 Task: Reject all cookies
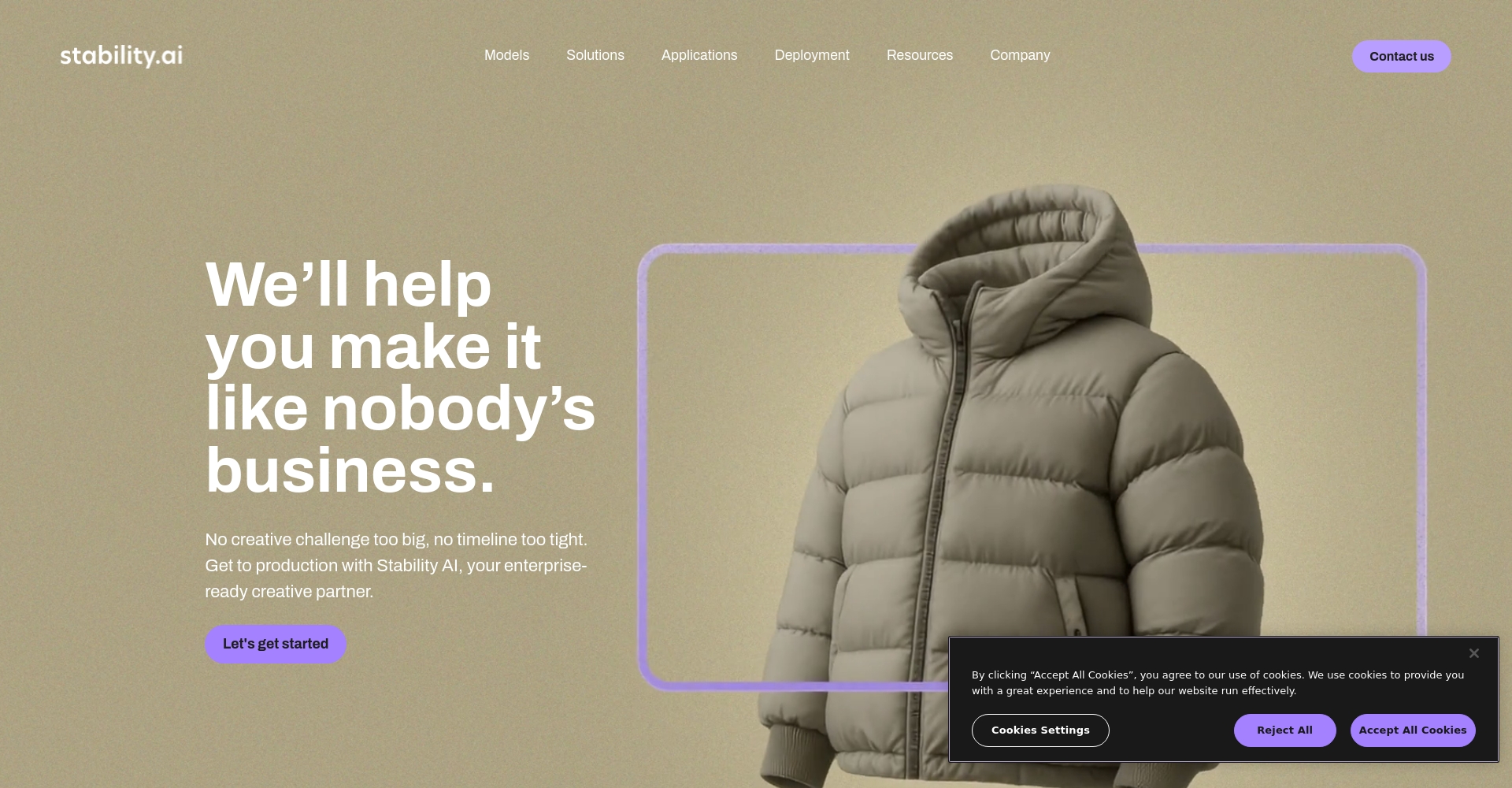pos(1284,730)
